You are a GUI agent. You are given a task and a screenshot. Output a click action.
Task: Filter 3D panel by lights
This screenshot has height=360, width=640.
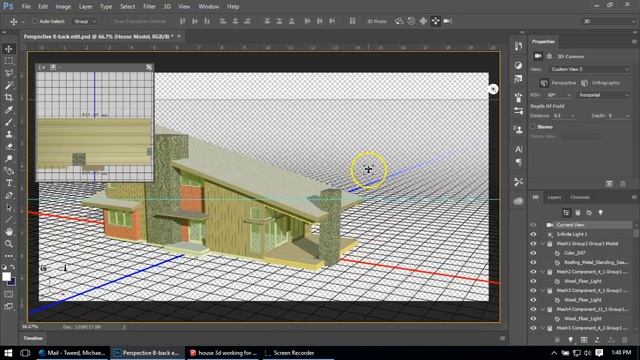pos(600,213)
